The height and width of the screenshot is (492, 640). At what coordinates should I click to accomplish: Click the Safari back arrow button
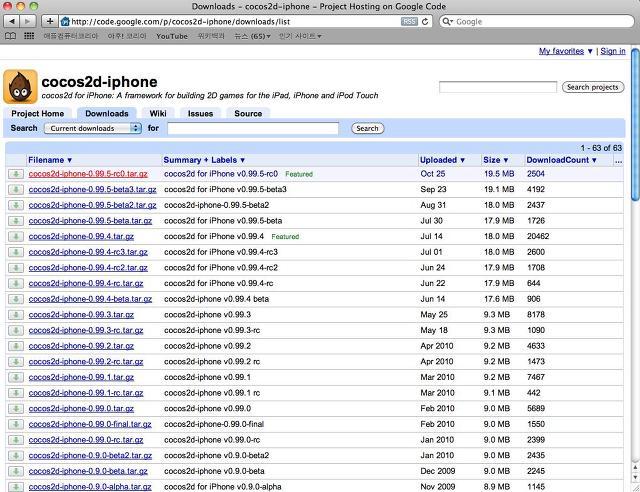click(12, 21)
